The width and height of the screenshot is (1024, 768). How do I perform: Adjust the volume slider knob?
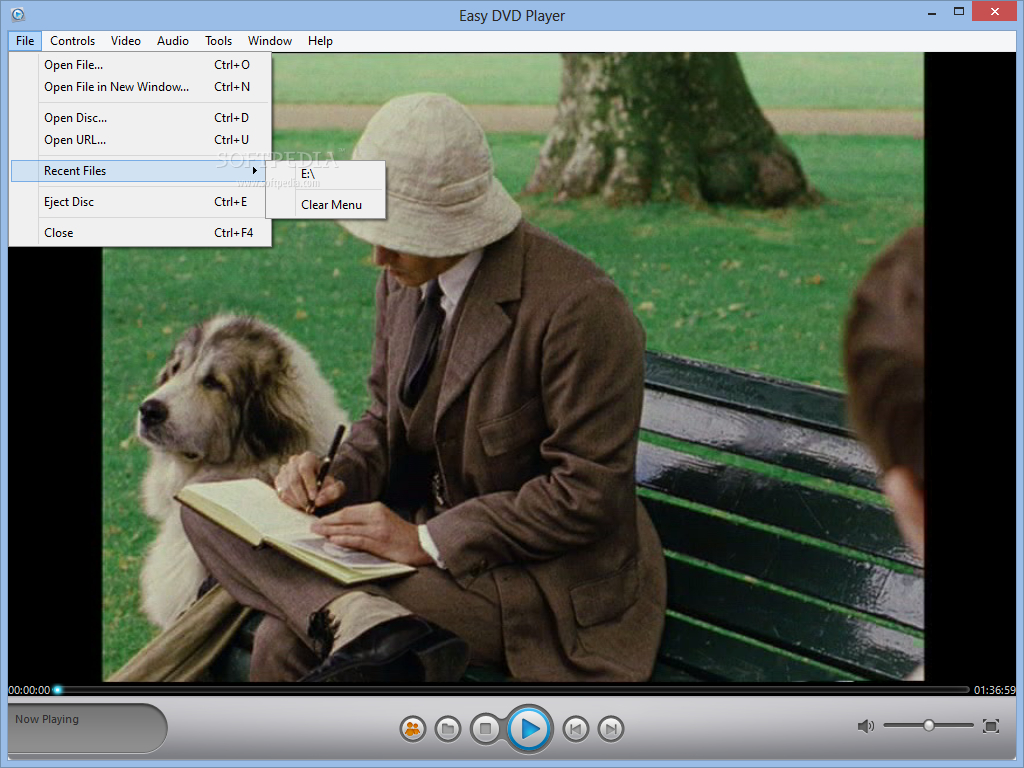pos(929,725)
